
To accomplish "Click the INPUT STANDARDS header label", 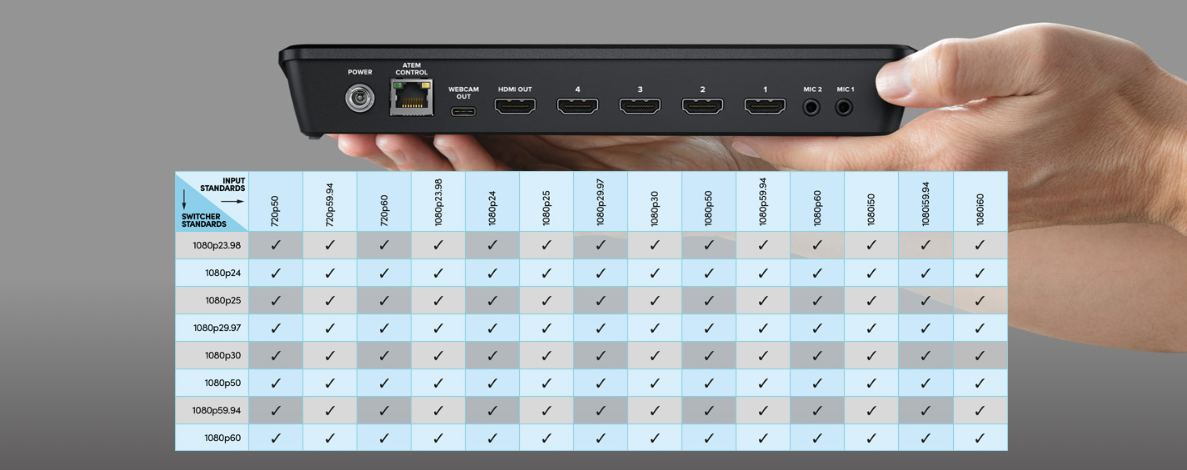I will (x=223, y=183).
